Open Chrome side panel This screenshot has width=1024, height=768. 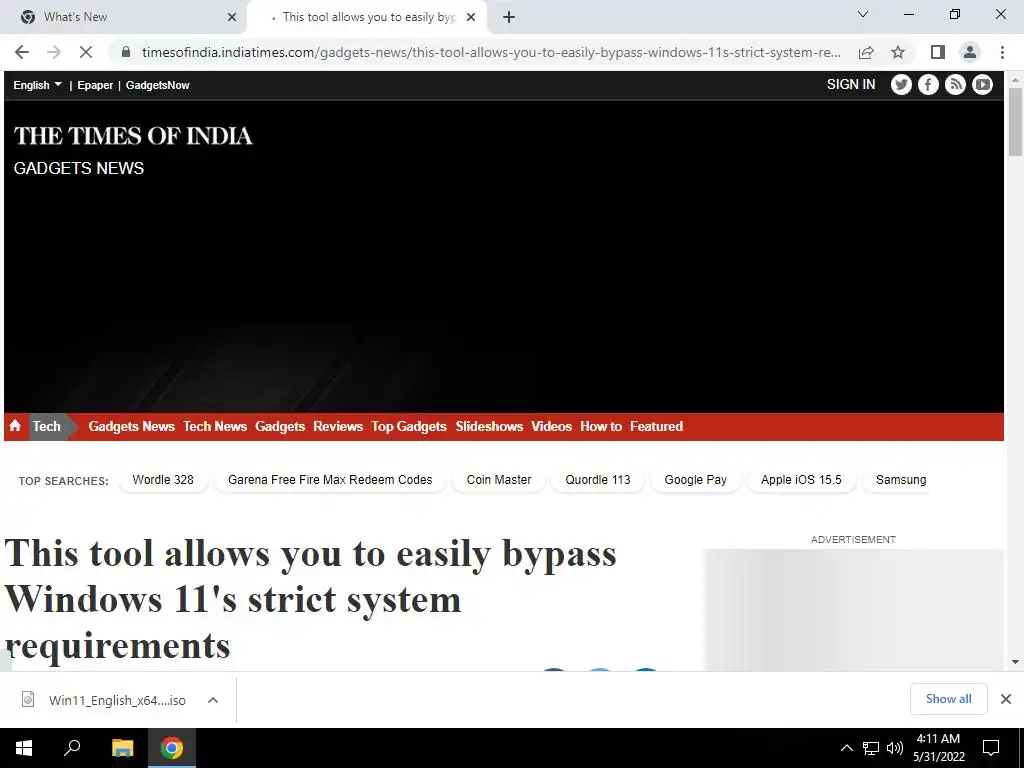coord(938,52)
